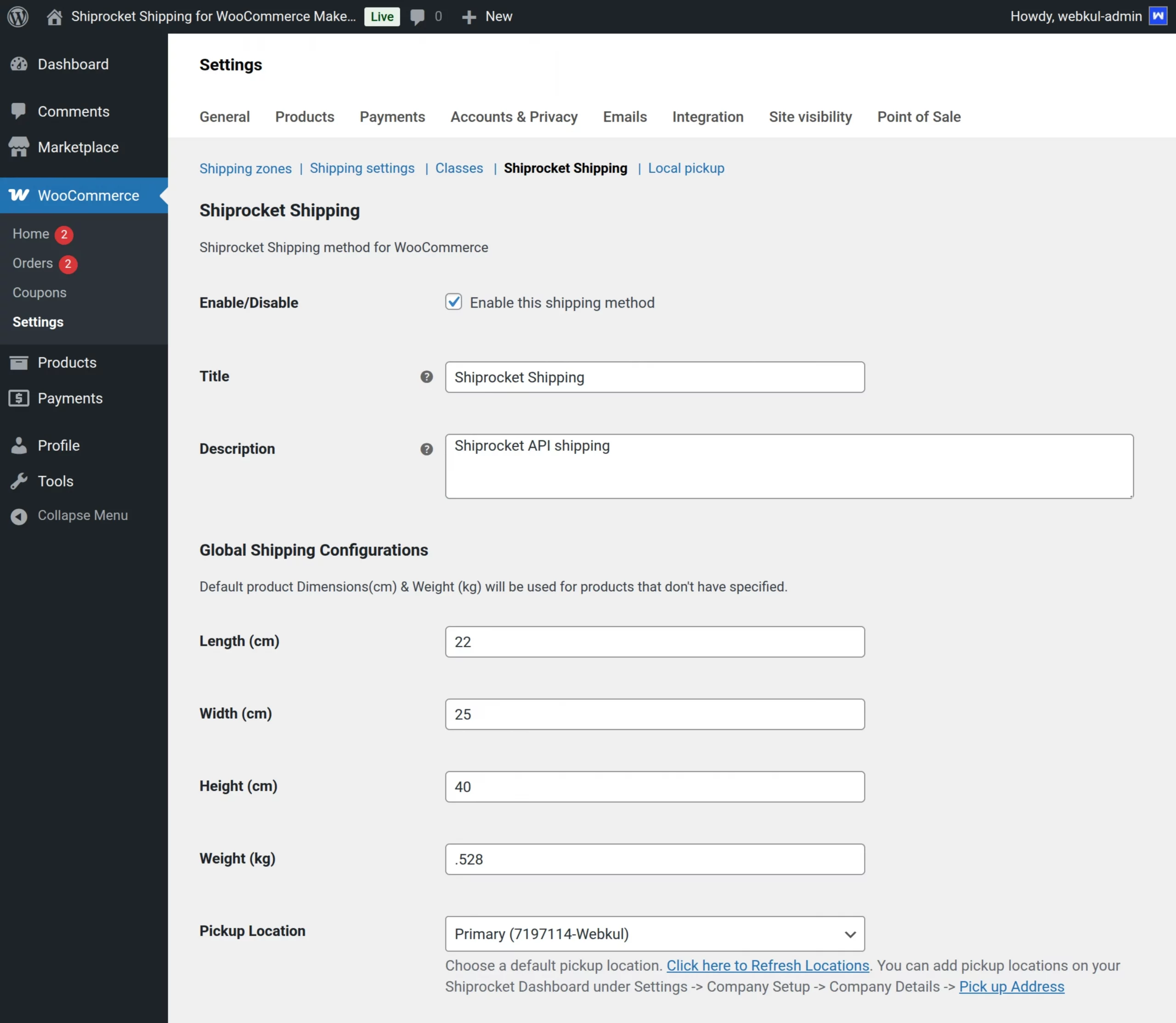The image size is (1176, 1023).
Task: Click here to Refresh Locations link
Action: point(768,966)
